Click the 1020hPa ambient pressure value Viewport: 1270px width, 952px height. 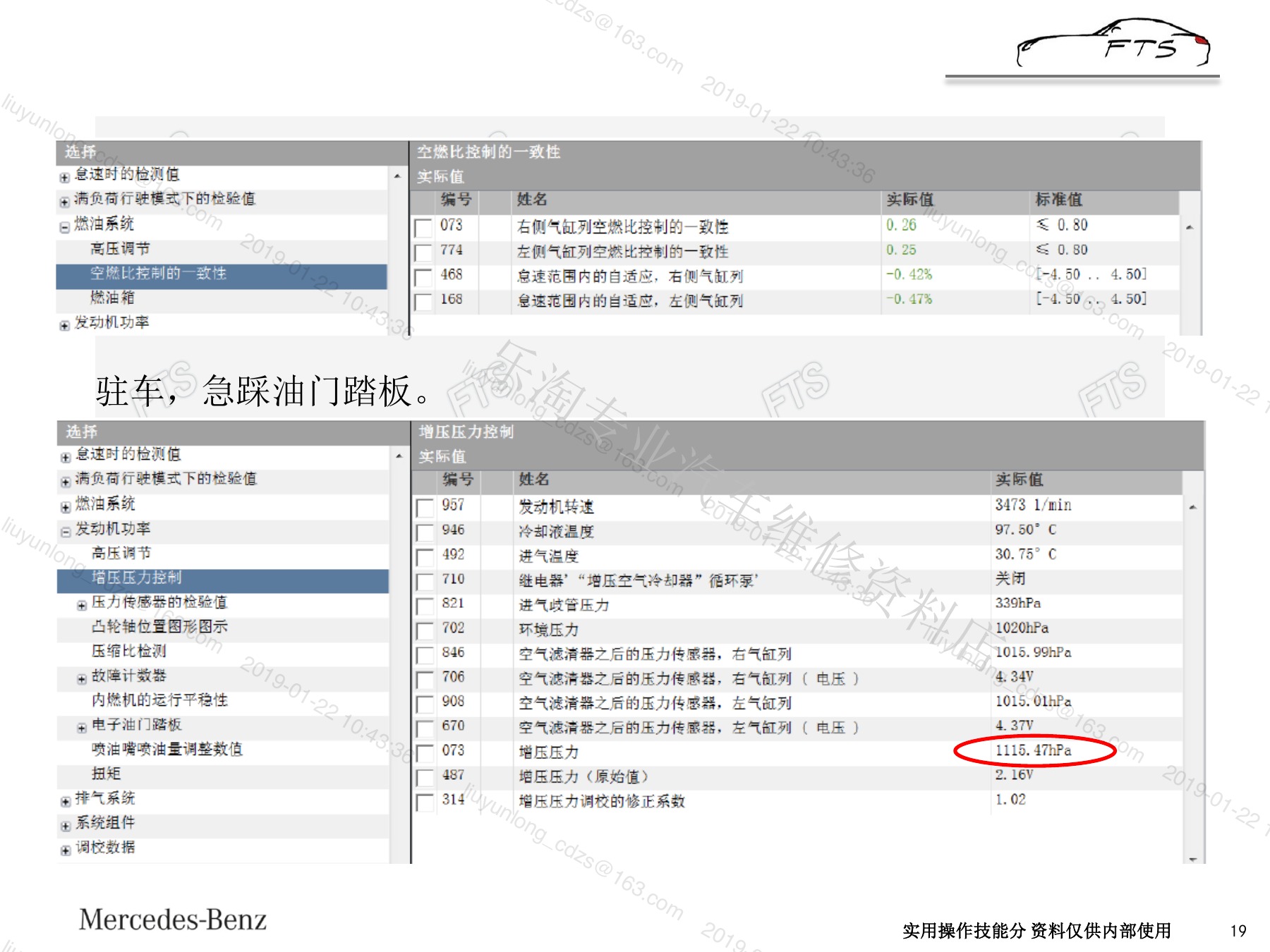pos(1022,628)
